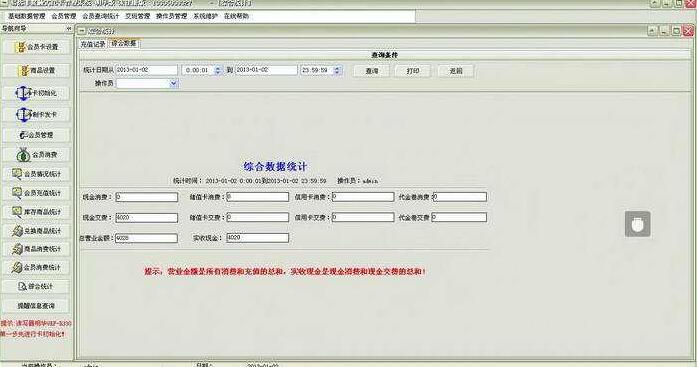Viewport: 697px width, 367px height.
Task: Open 商品设置 in the sidebar
Action: (36, 70)
